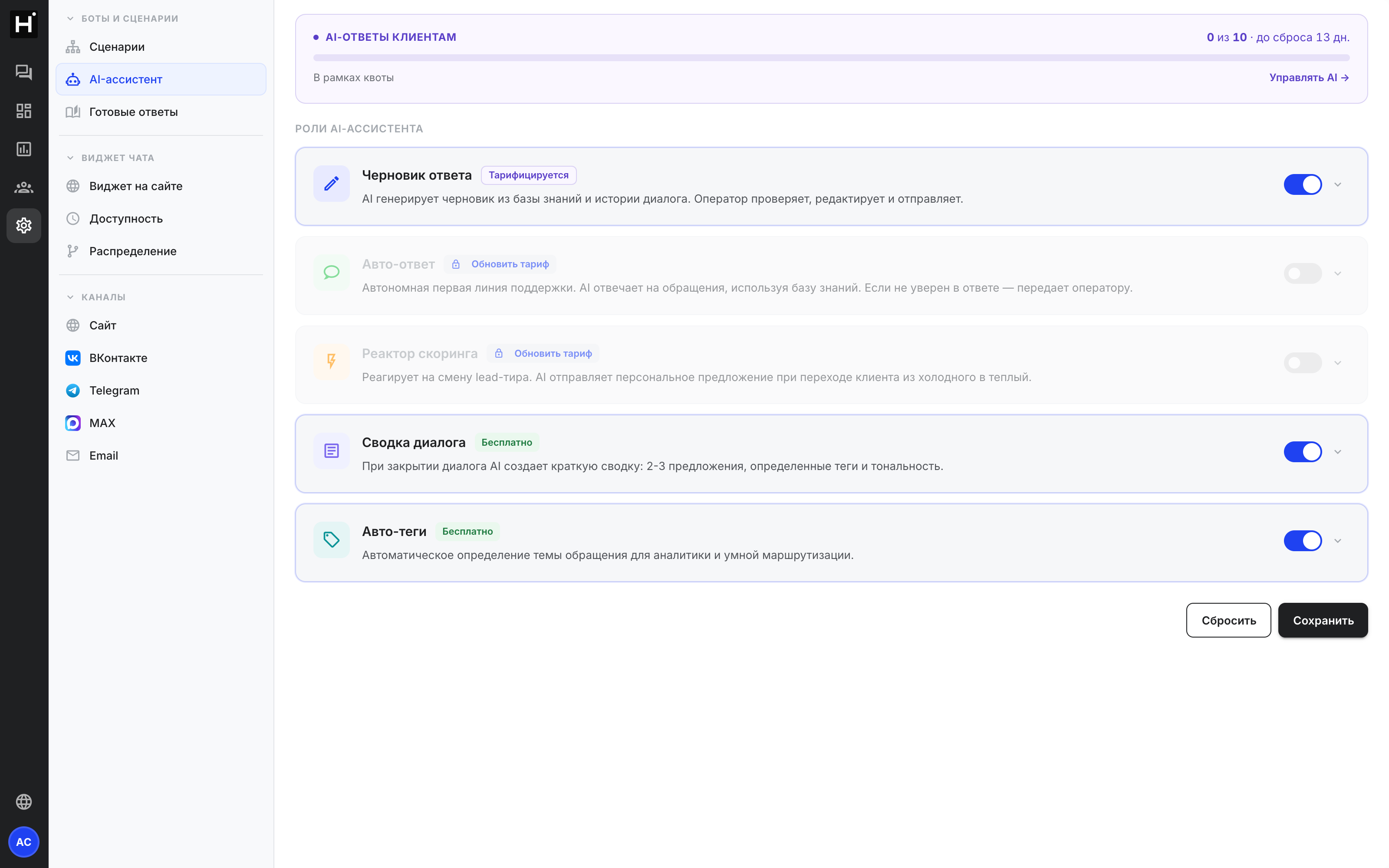The image size is (1389, 868).
Task: Click the Авто-ответ speech bubble icon
Action: click(331, 273)
